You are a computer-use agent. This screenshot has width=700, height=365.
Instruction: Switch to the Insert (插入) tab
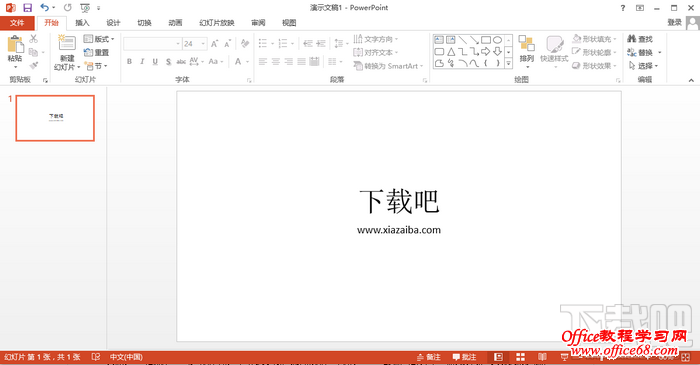coord(82,23)
